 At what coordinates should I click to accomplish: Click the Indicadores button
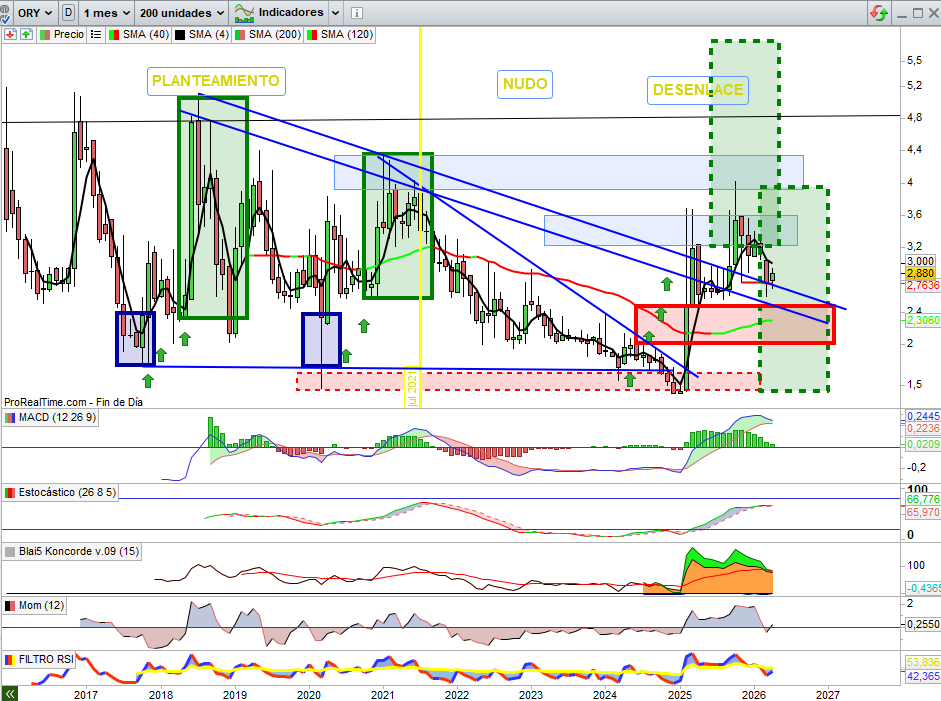279,13
